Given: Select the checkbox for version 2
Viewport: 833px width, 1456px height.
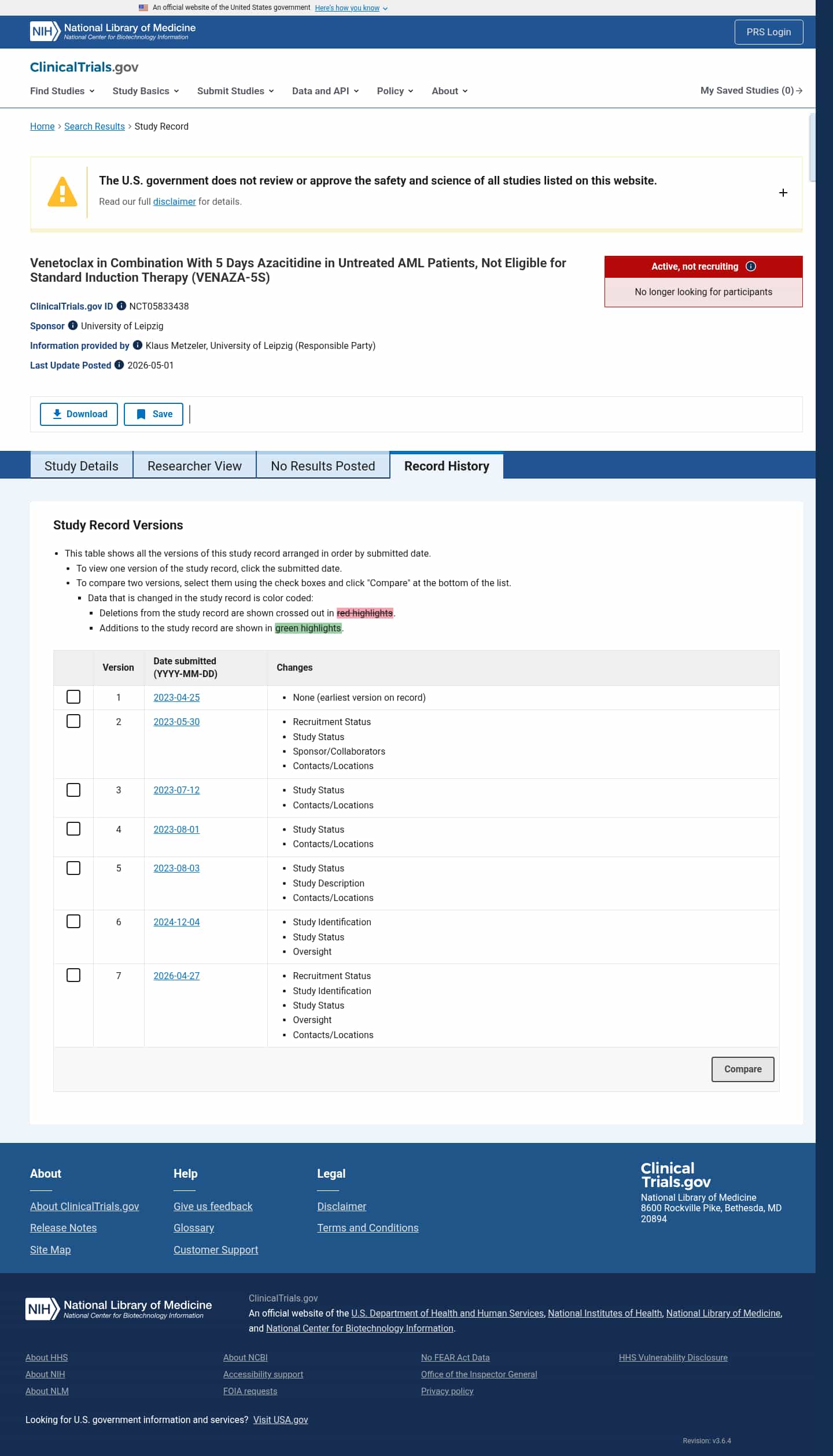Looking at the screenshot, I should tap(73, 721).
